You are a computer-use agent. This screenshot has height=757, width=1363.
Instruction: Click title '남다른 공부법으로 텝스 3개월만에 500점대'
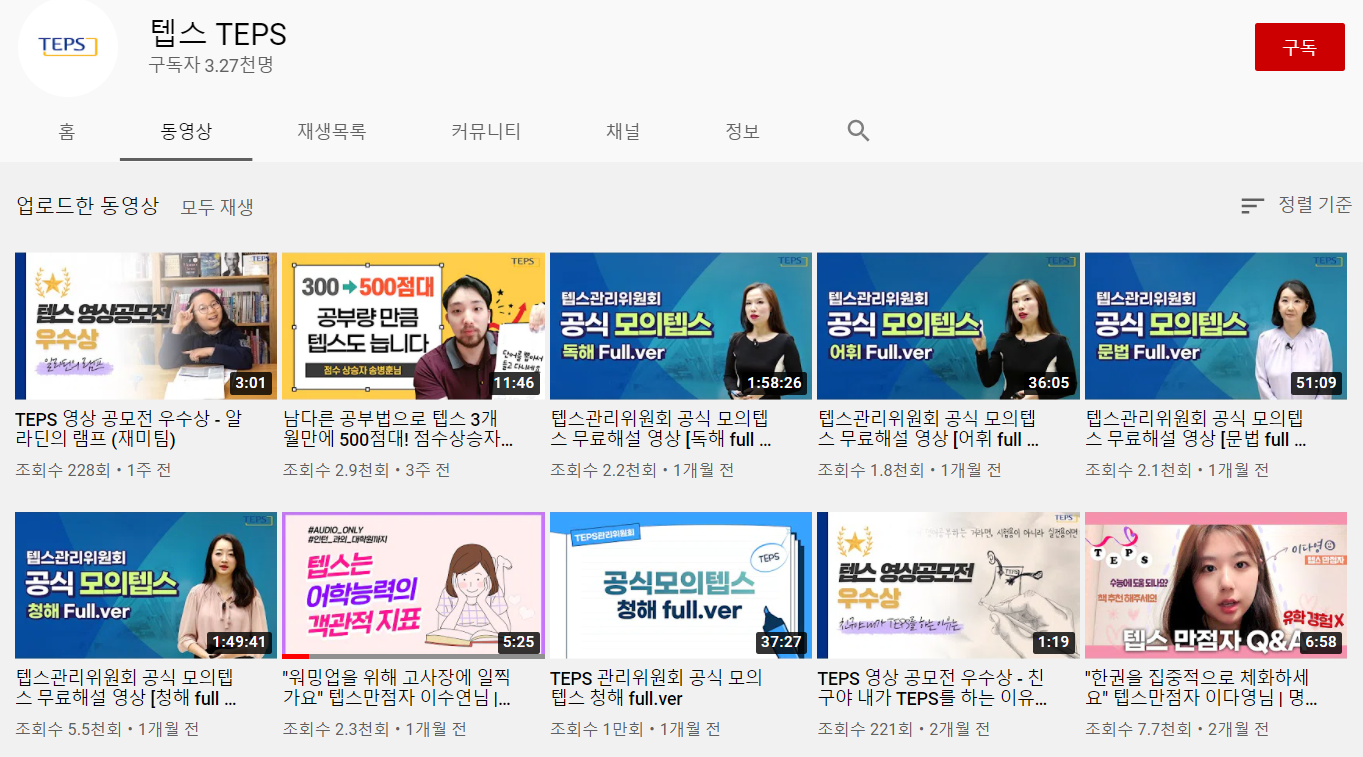(398, 428)
